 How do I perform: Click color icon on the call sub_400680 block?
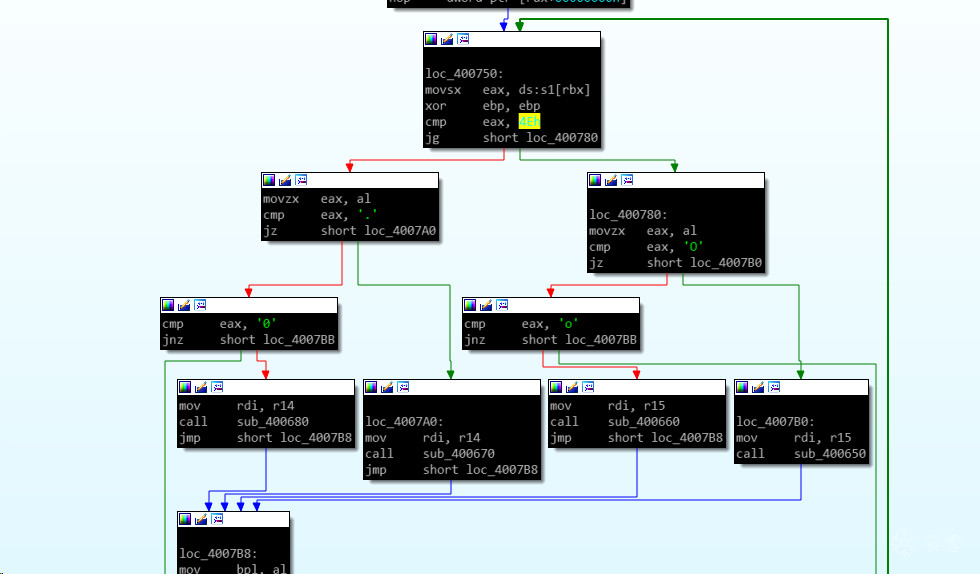pos(185,387)
